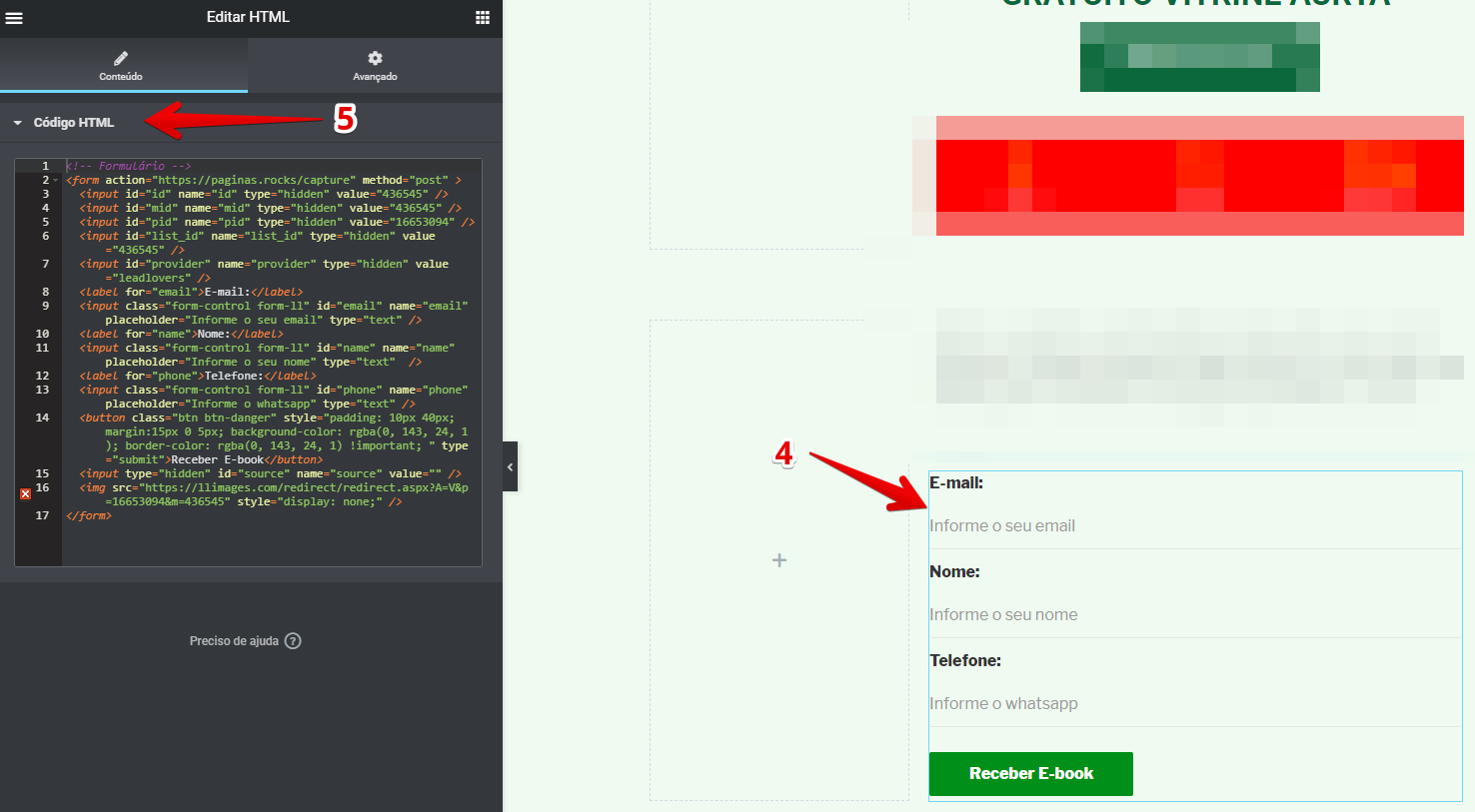Click the plus icon in the empty column

pos(779,560)
